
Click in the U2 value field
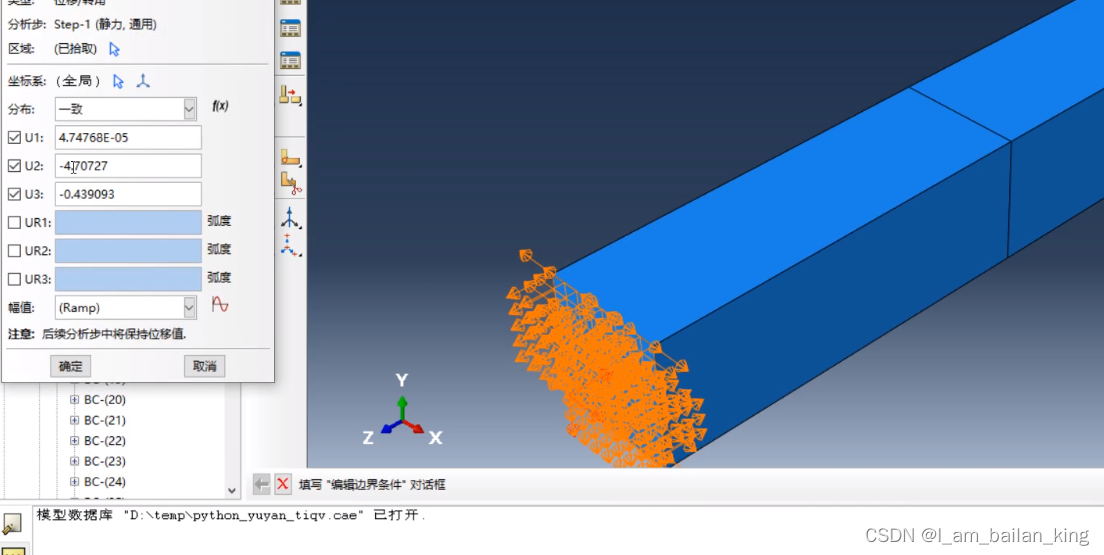(x=128, y=166)
